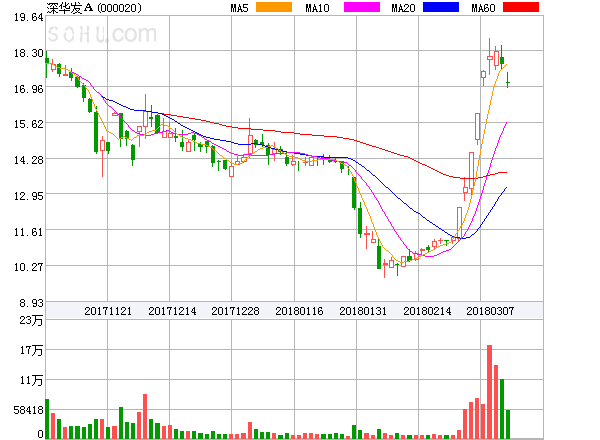Click the 20180131 date label

(x=363, y=311)
